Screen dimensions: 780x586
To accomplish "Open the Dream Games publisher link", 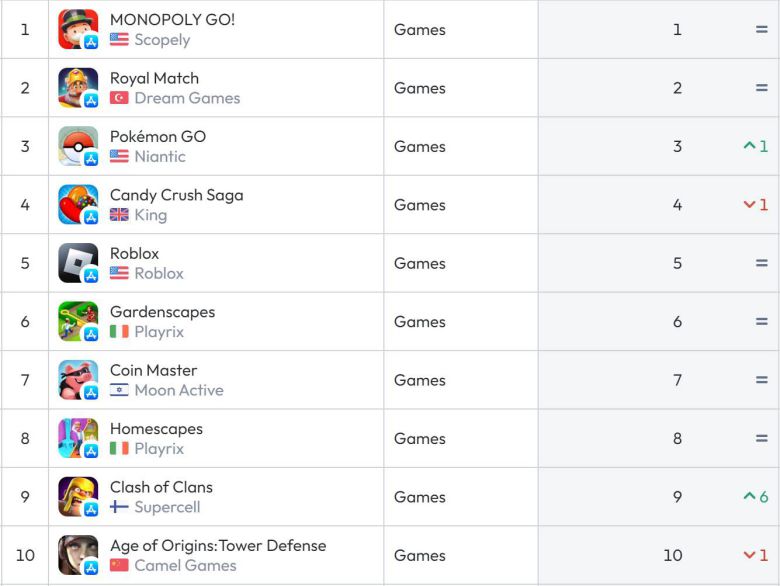I will [187, 98].
